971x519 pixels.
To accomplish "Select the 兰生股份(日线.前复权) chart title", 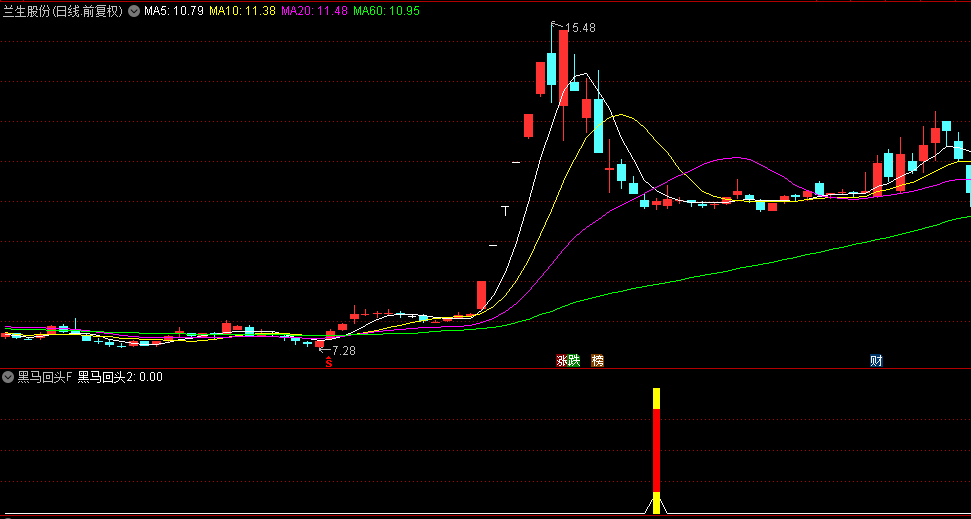I will click(x=63, y=11).
